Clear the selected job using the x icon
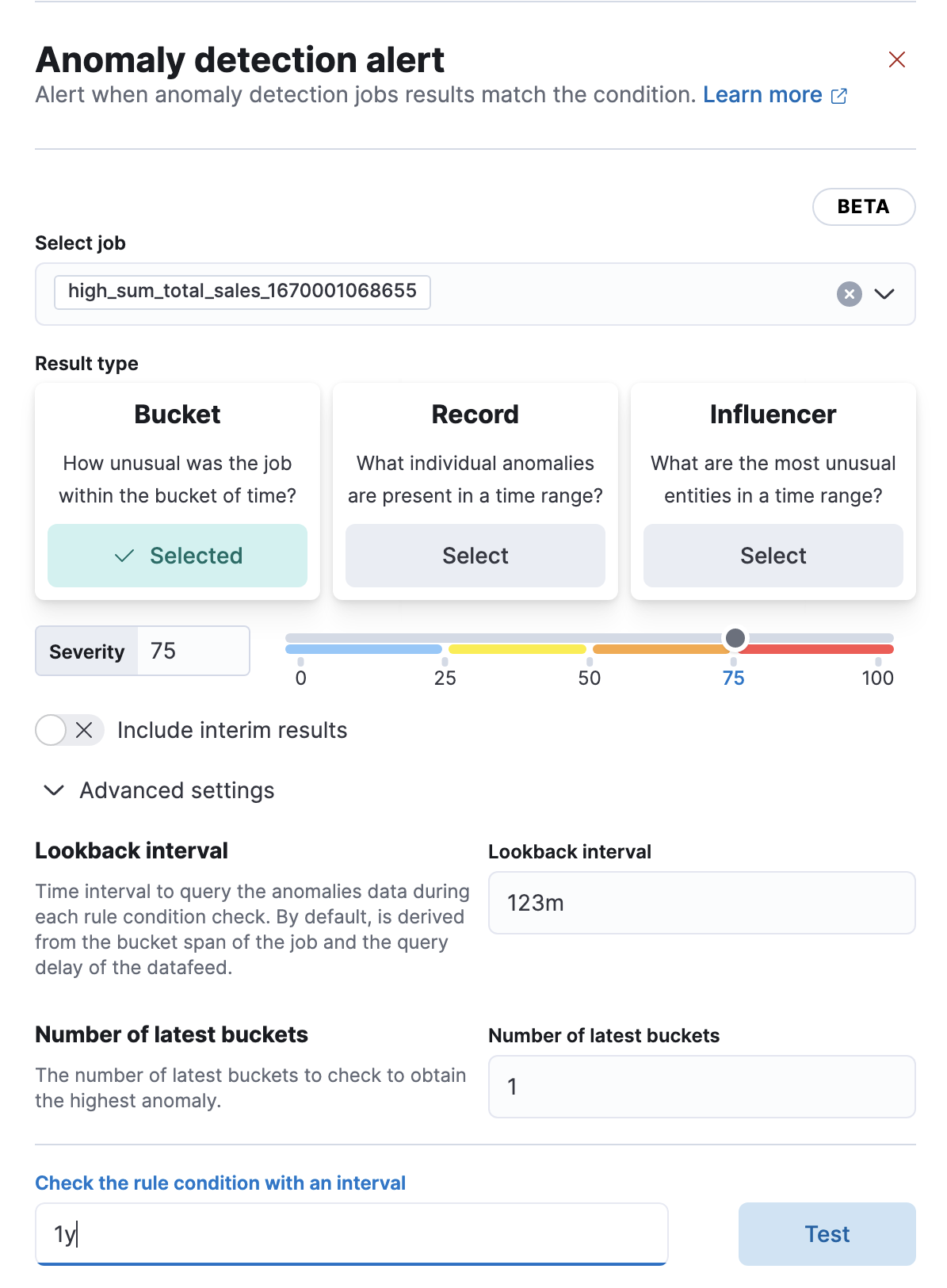Screen dimensions: 947x1288 coord(849,294)
